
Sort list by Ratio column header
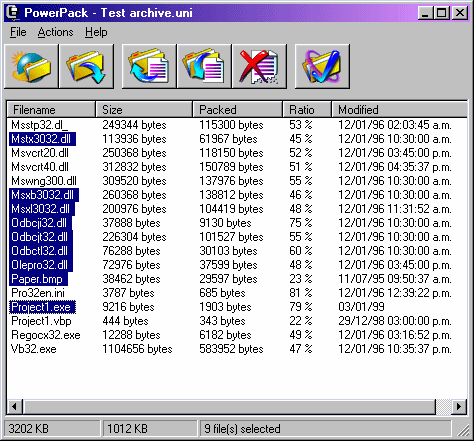point(307,110)
